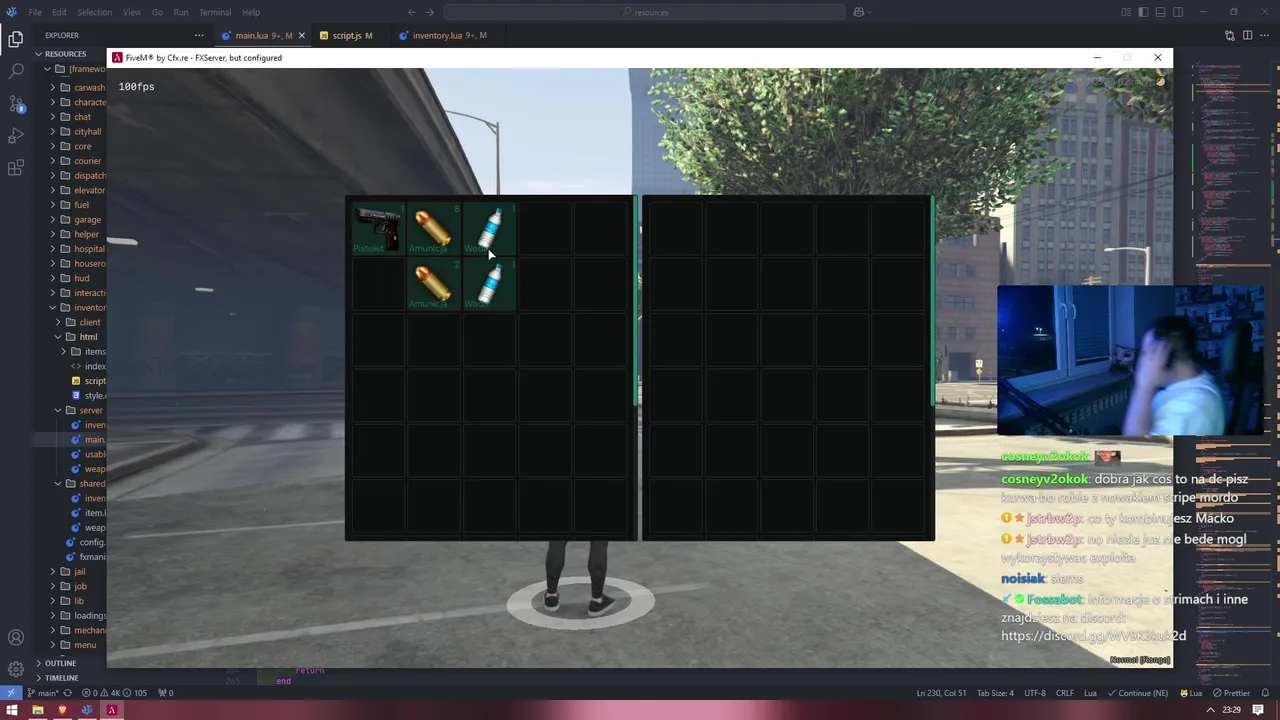Expand the dispatch folder

(76, 176)
